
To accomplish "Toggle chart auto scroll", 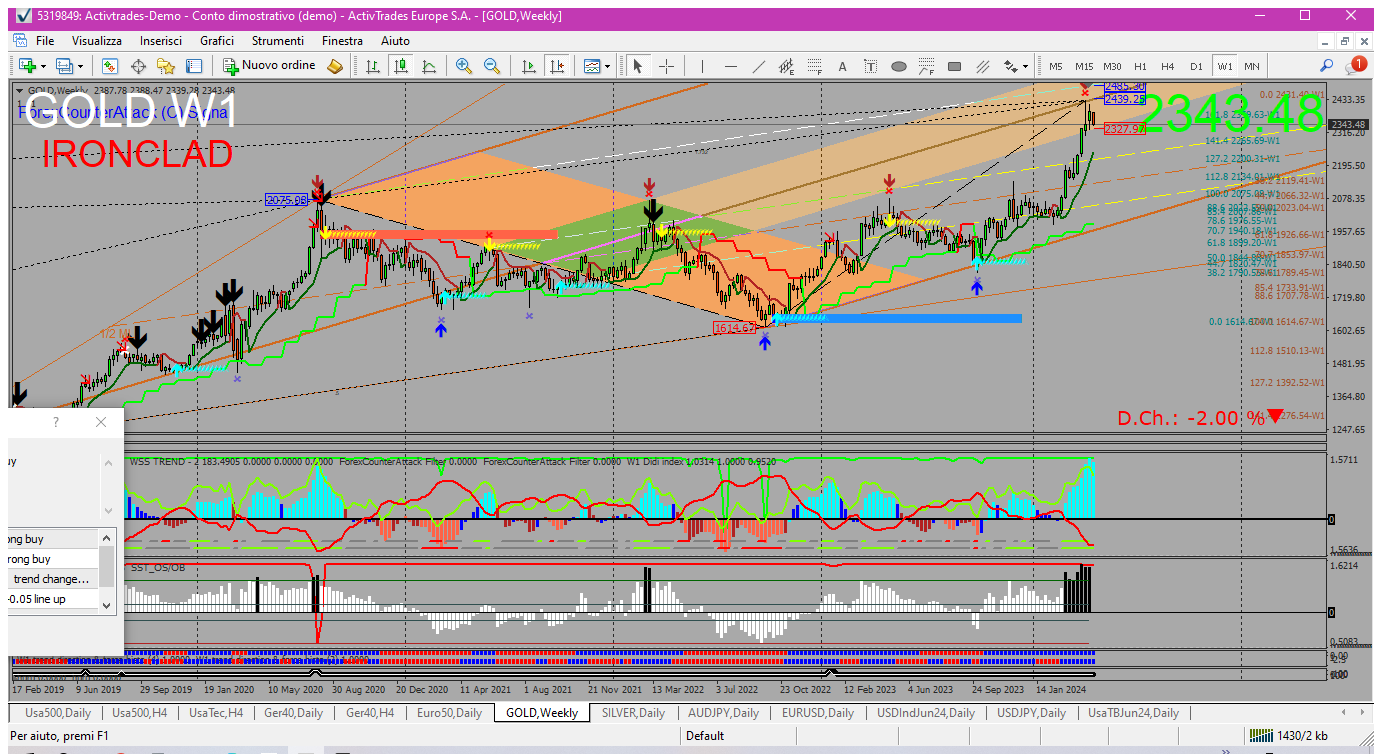I will [x=529, y=66].
